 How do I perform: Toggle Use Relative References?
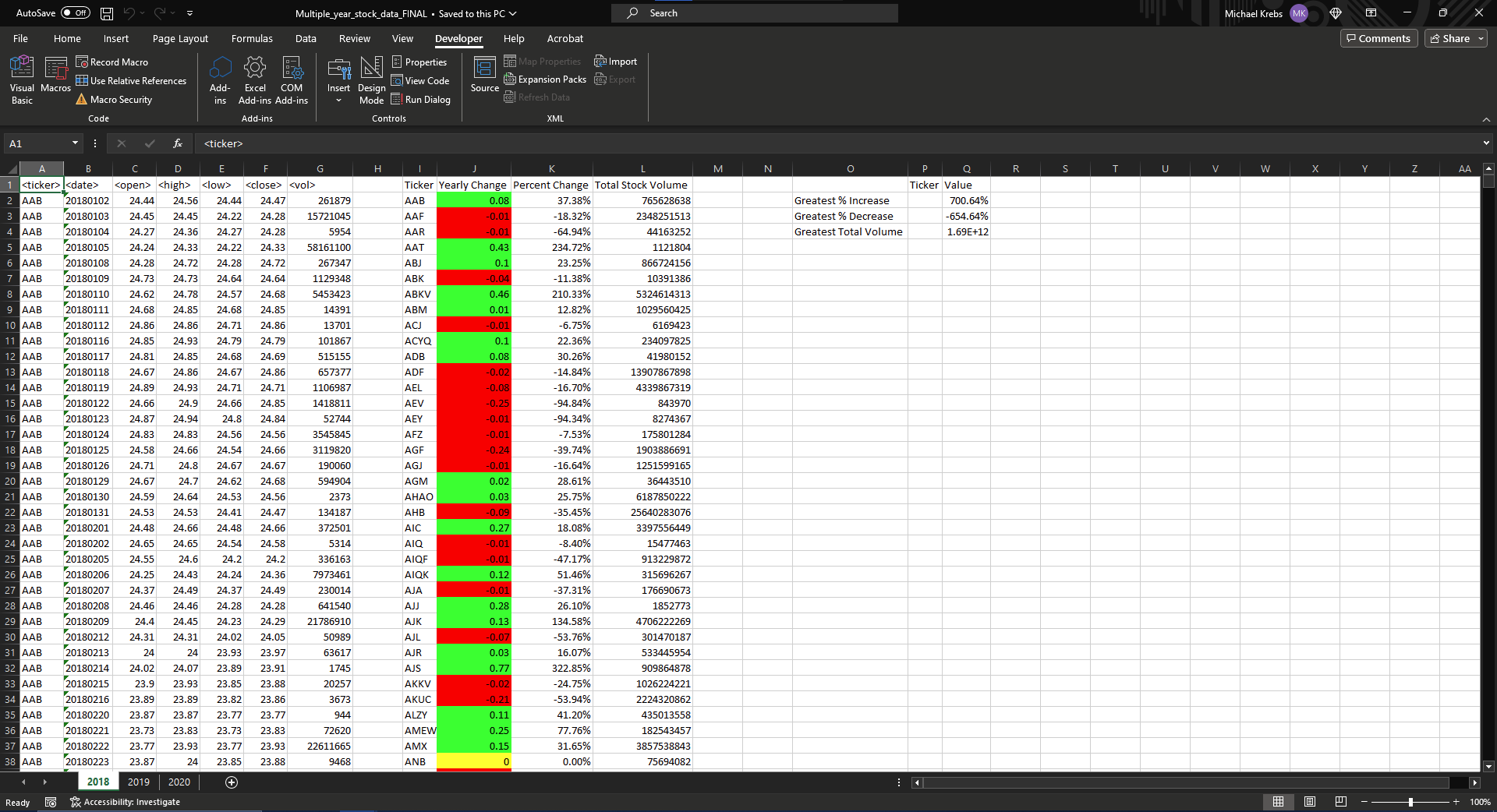coord(131,80)
